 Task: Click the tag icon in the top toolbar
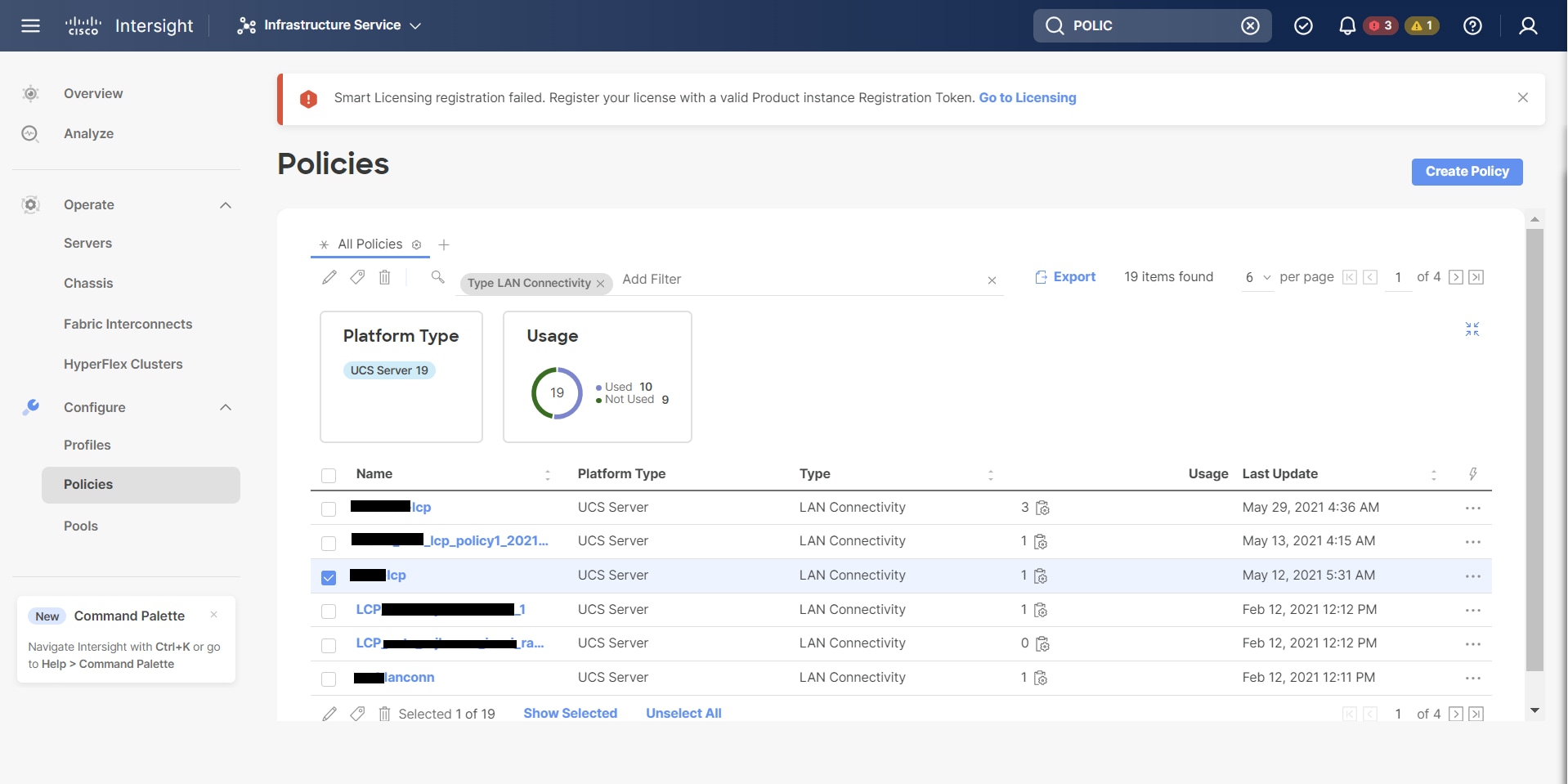tap(357, 277)
